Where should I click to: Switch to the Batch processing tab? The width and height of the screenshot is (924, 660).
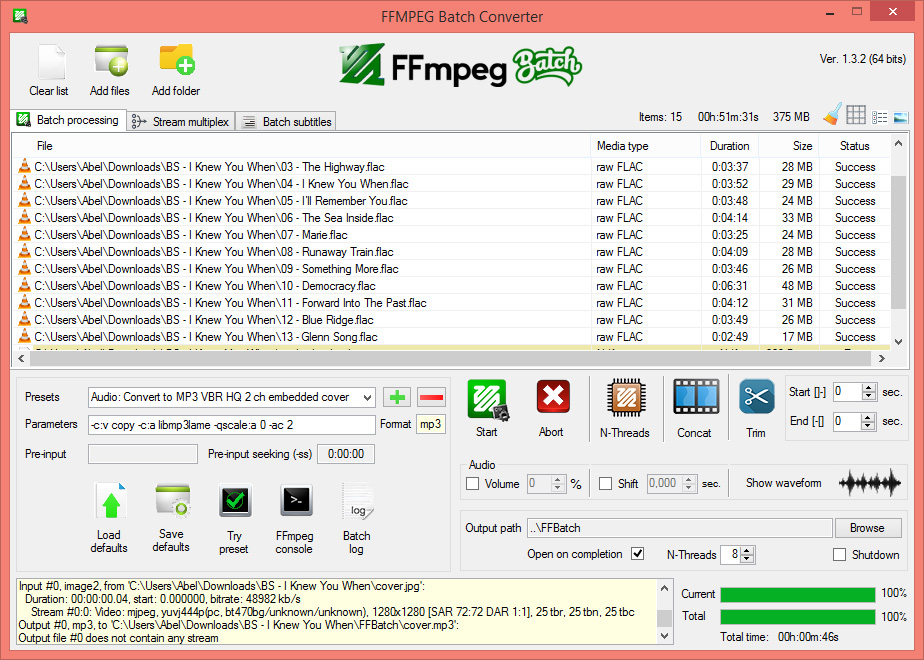68,120
